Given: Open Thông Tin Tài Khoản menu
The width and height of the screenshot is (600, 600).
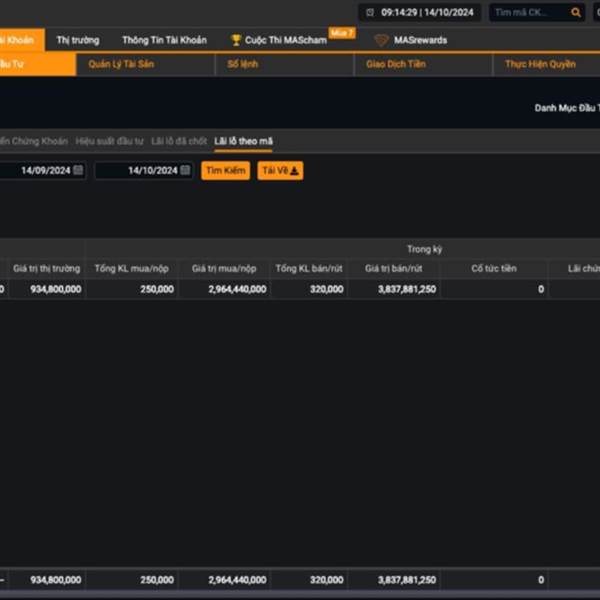Looking at the screenshot, I should (x=164, y=40).
